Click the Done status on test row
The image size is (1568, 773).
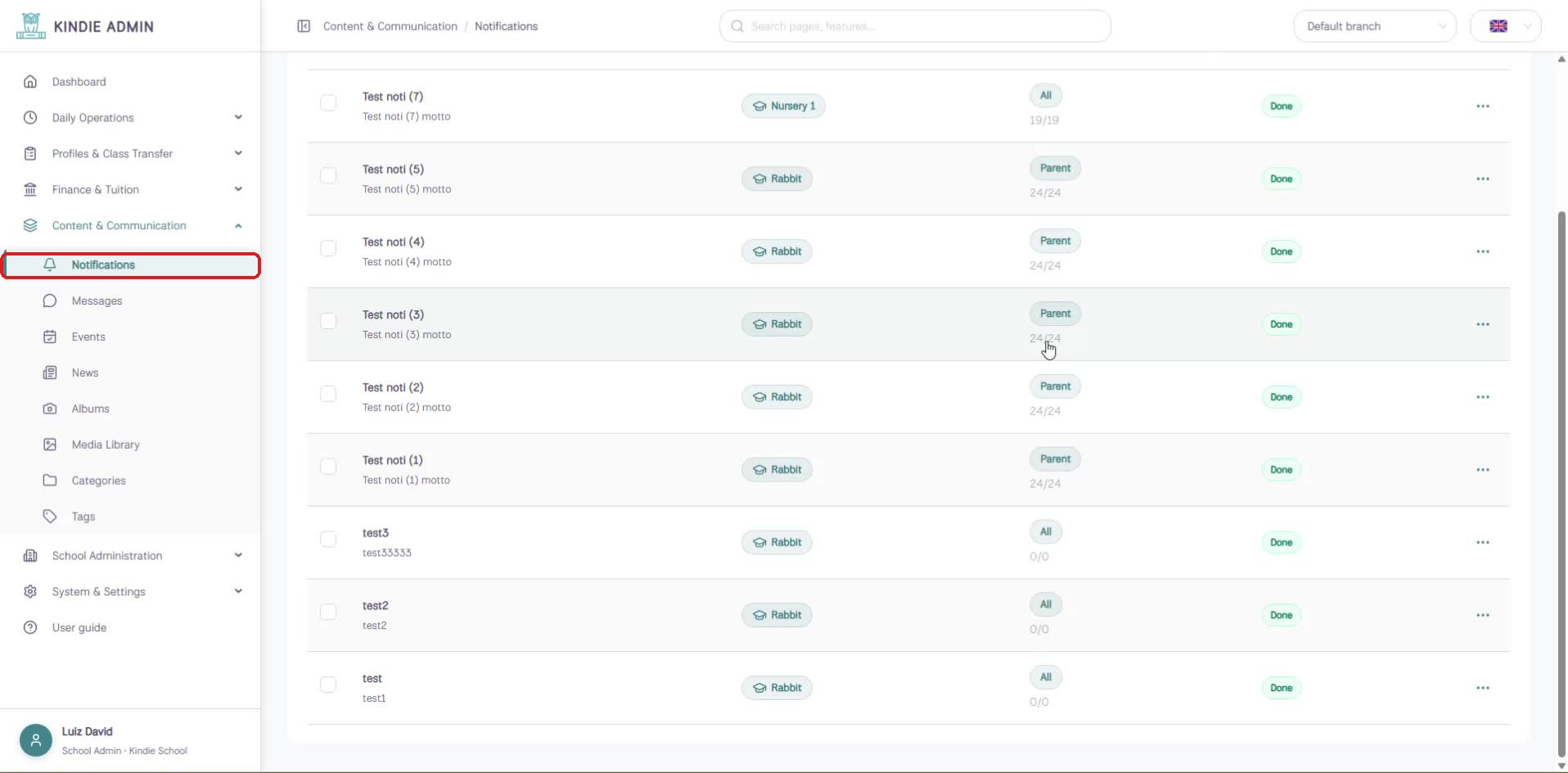pyautogui.click(x=1281, y=688)
